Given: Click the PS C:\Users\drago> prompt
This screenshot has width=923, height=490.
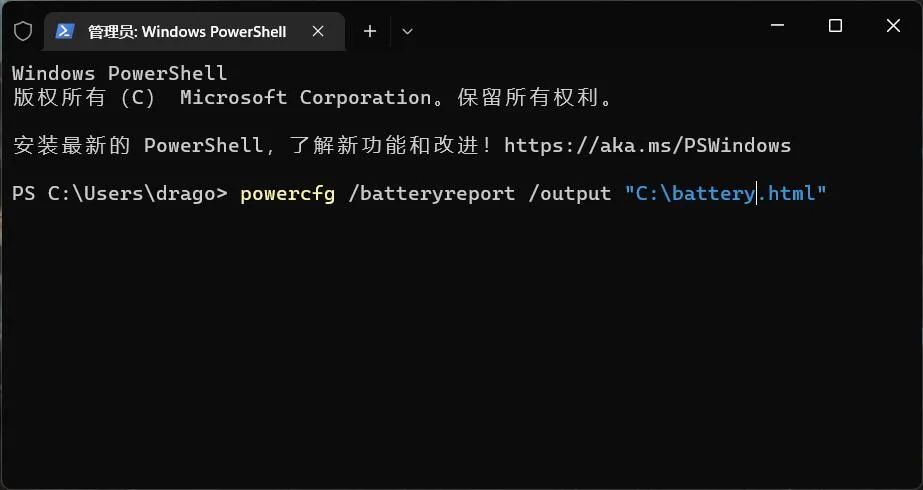Looking at the screenshot, I should (119, 193).
